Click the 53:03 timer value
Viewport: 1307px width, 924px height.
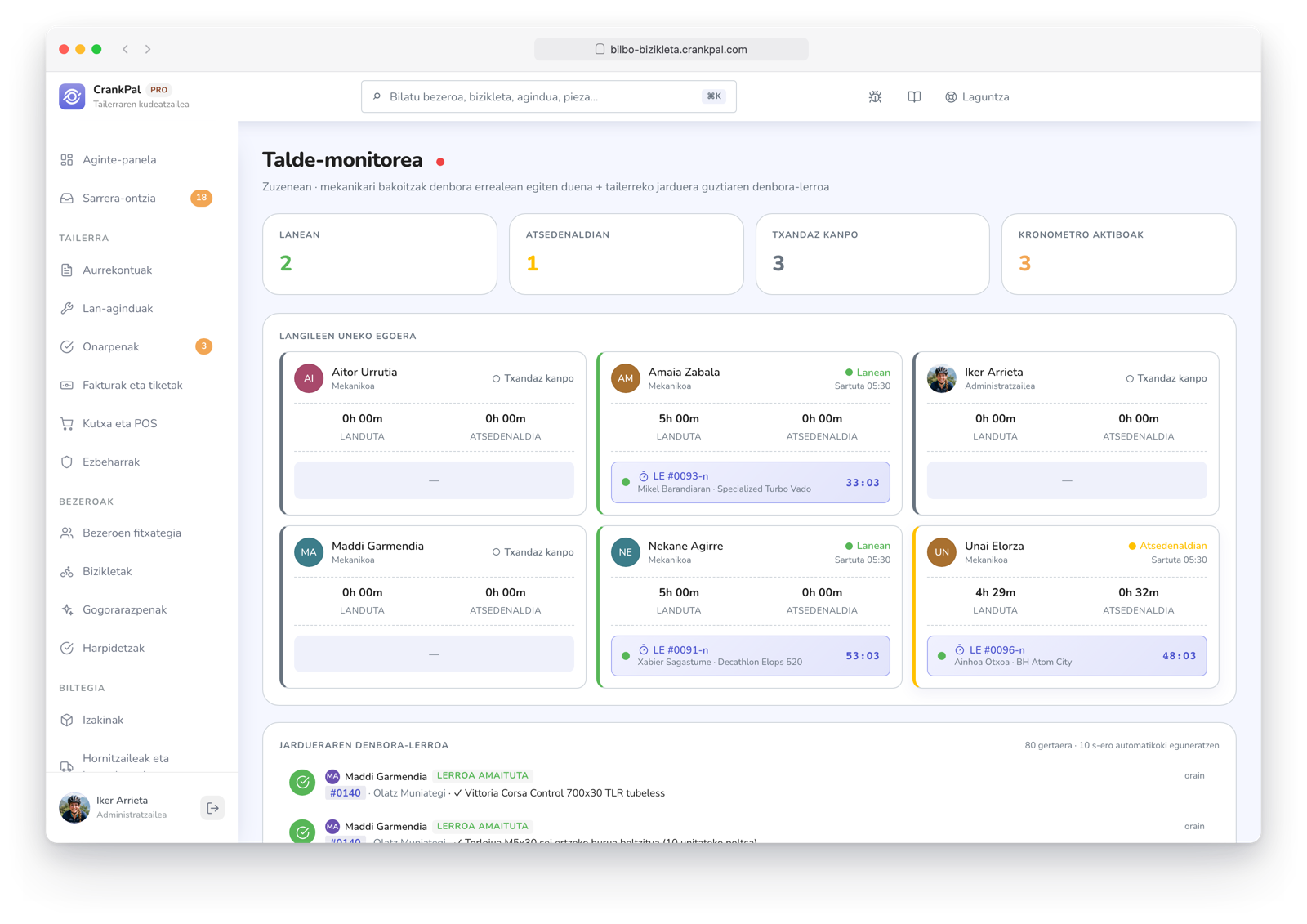pos(863,656)
